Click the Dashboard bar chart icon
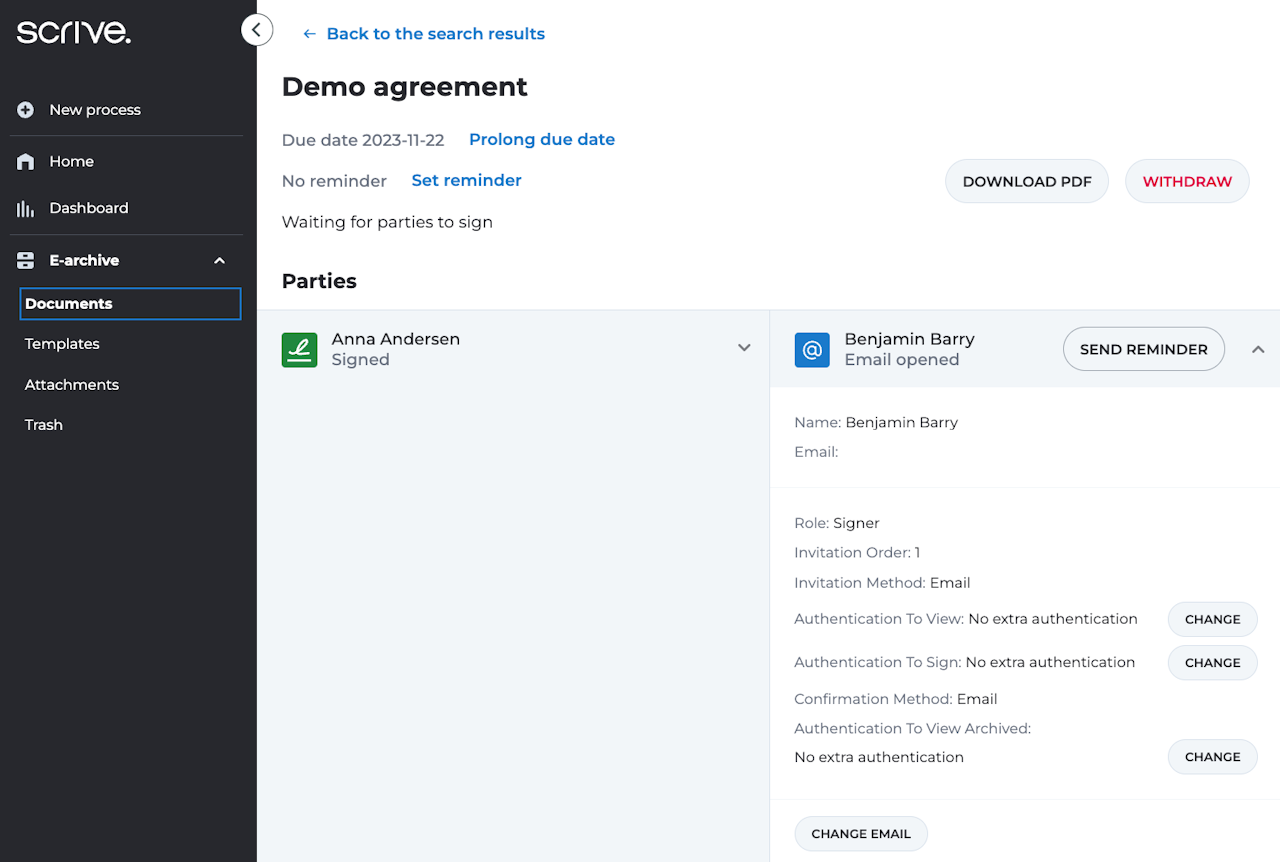 point(26,208)
